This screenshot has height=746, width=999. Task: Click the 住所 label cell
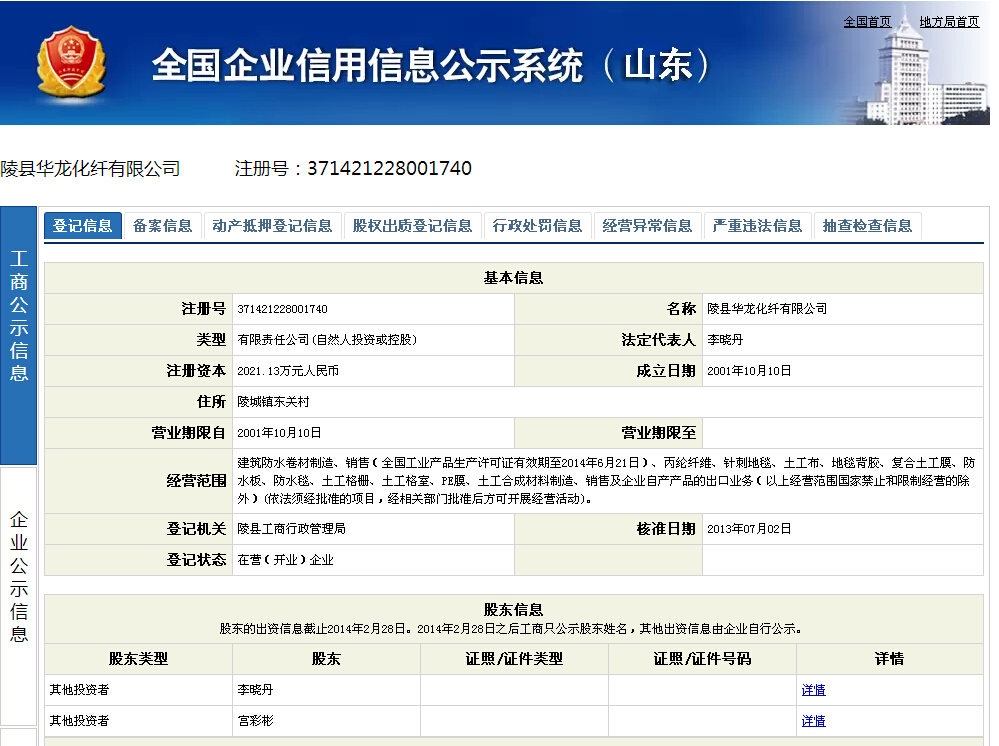click(138, 402)
